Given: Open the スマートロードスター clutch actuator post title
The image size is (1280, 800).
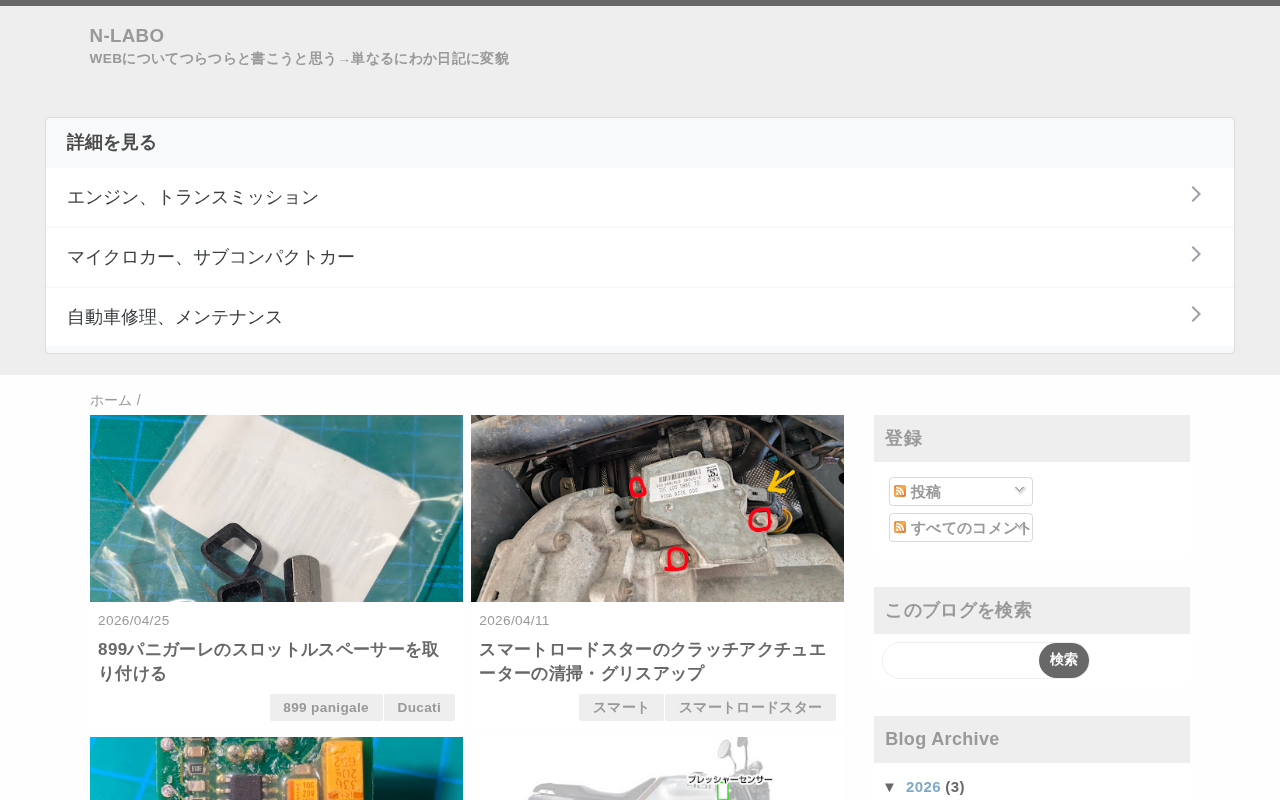Looking at the screenshot, I should tap(652, 661).
